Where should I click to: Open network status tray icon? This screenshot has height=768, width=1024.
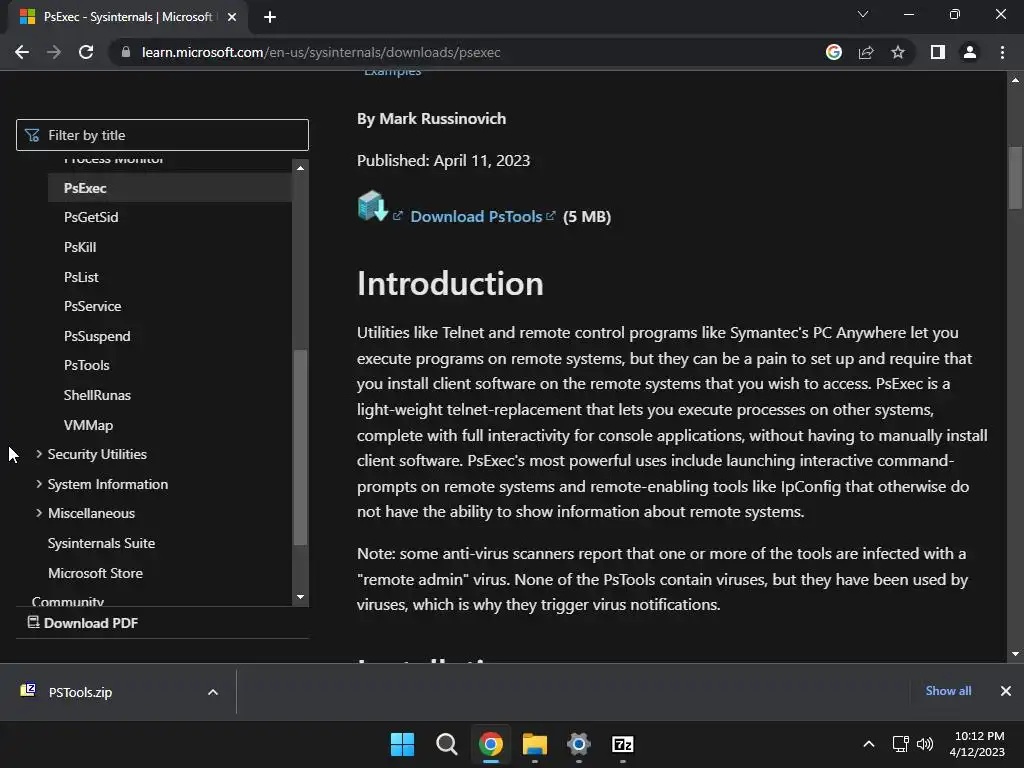[x=901, y=744]
